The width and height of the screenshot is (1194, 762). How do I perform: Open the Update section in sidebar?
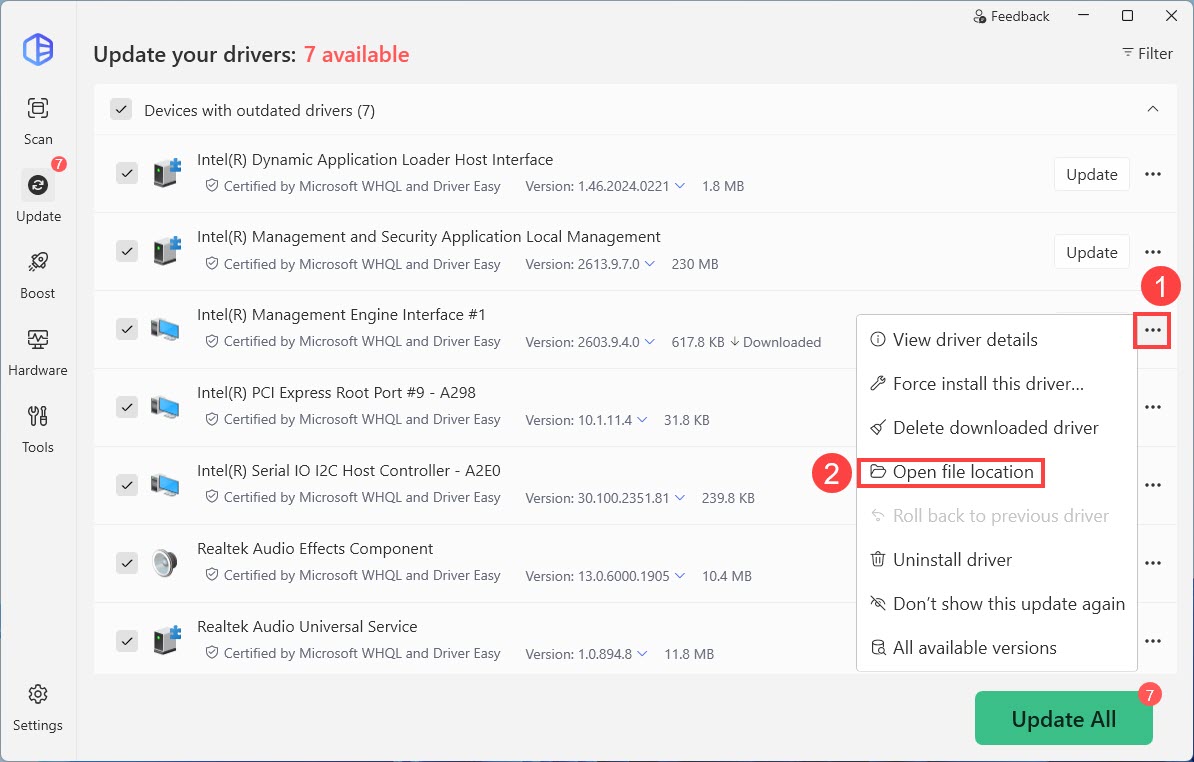pos(38,197)
